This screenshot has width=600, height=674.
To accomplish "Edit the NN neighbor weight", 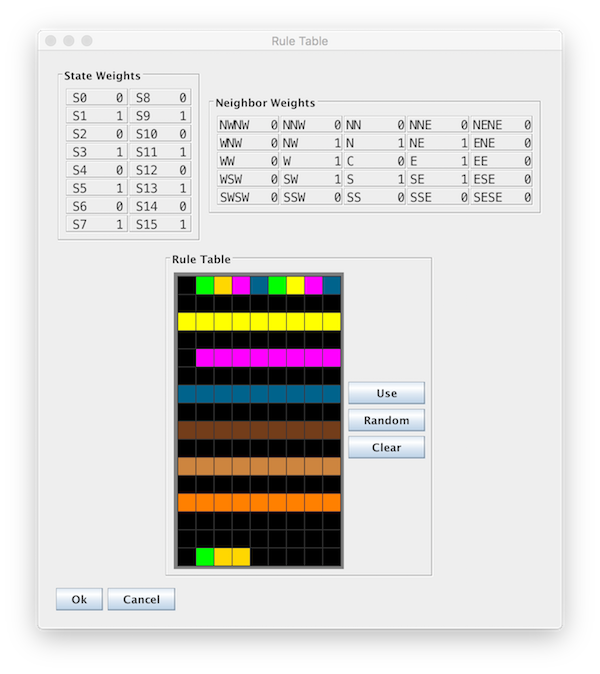I will (x=375, y=125).
